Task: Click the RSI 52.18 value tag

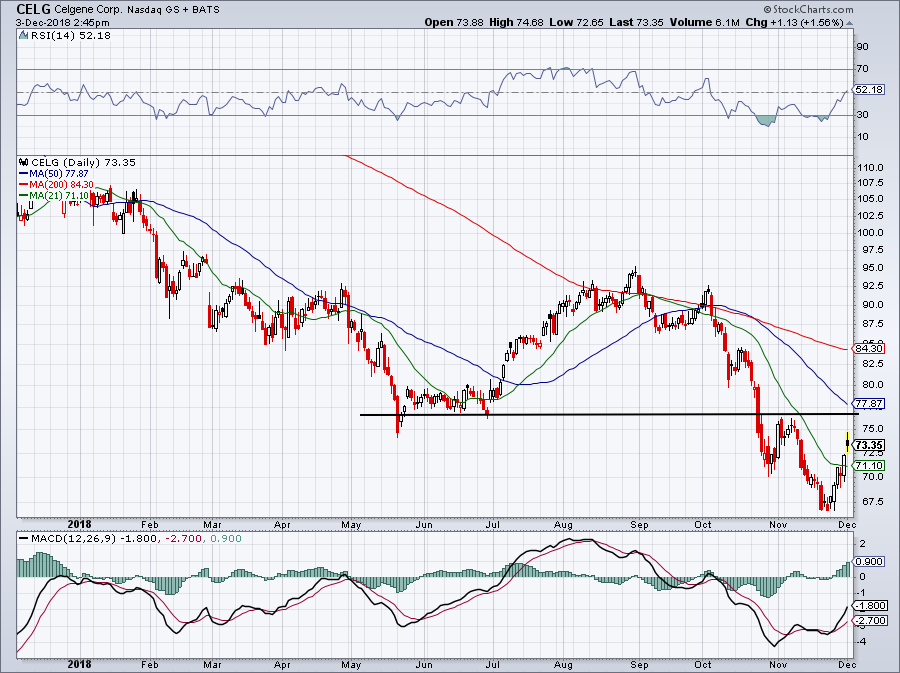Action: 868,90
